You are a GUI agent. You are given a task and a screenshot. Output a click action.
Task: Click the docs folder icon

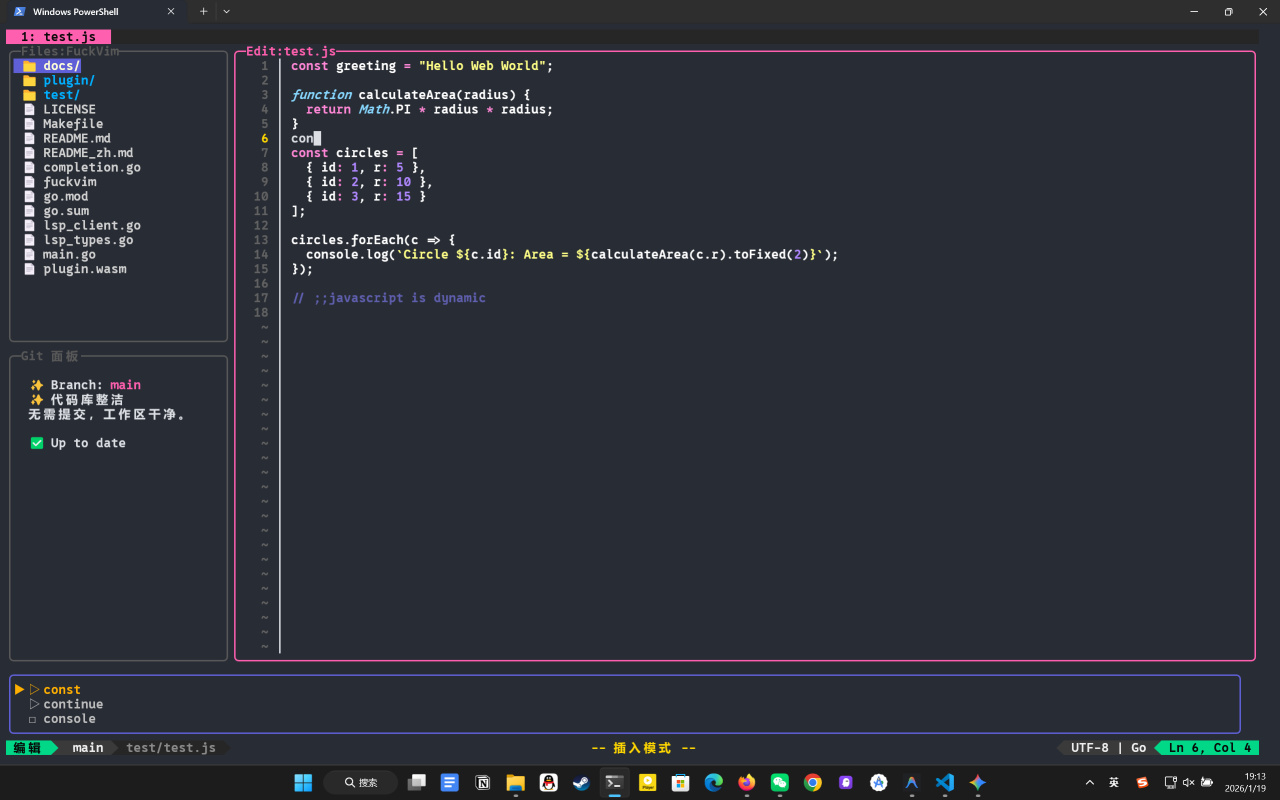pyautogui.click(x=29, y=66)
